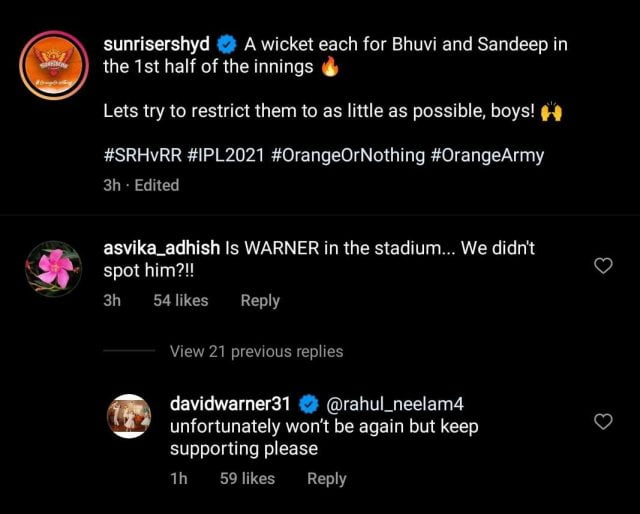View the 54 likes list
This screenshot has width=640, height=514.
[x=181, y=300]
